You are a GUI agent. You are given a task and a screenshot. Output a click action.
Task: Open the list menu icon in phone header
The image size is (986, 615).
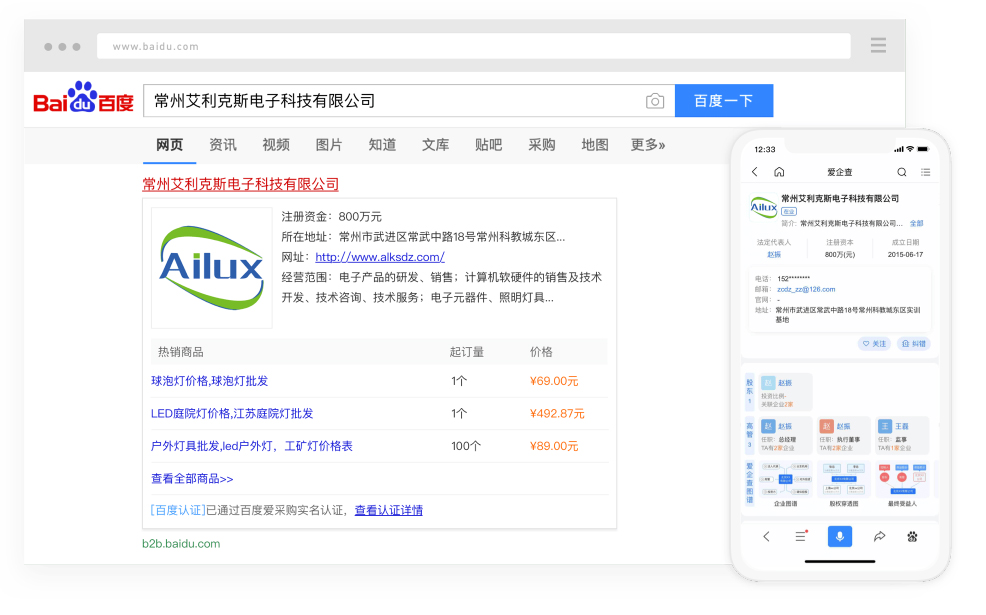[925, 172]
